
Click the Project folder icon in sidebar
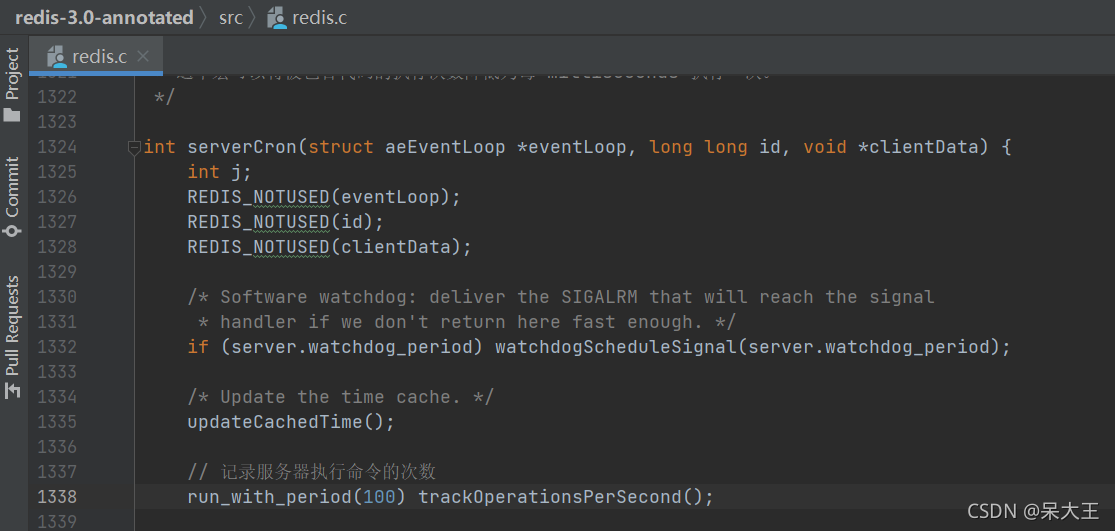[12, 114]
